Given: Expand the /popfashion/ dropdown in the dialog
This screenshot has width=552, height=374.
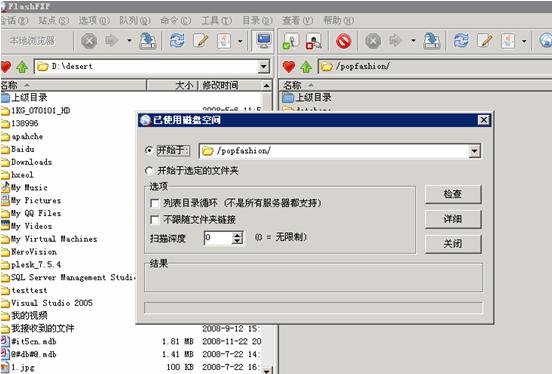Looking at the screenshot, I should (475, 151).
